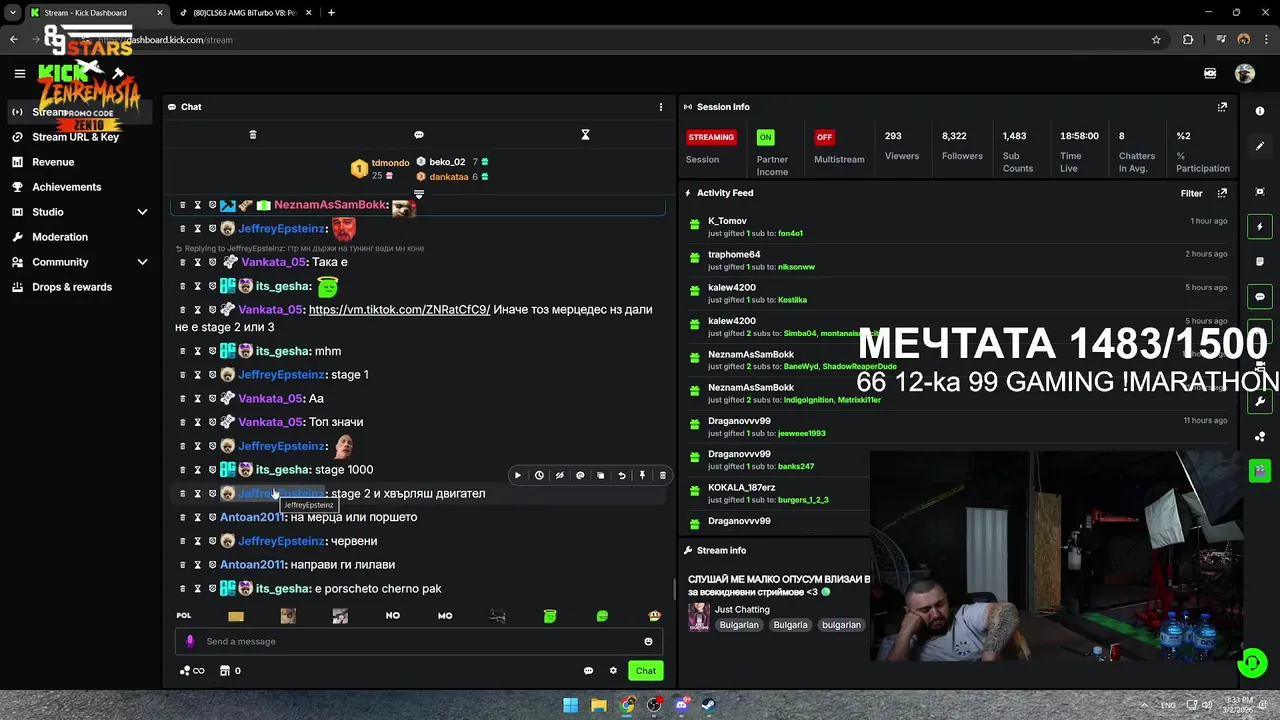Click the speech bubble icon beside the chat gear
1280x720 pixels.
click(588, 671)
